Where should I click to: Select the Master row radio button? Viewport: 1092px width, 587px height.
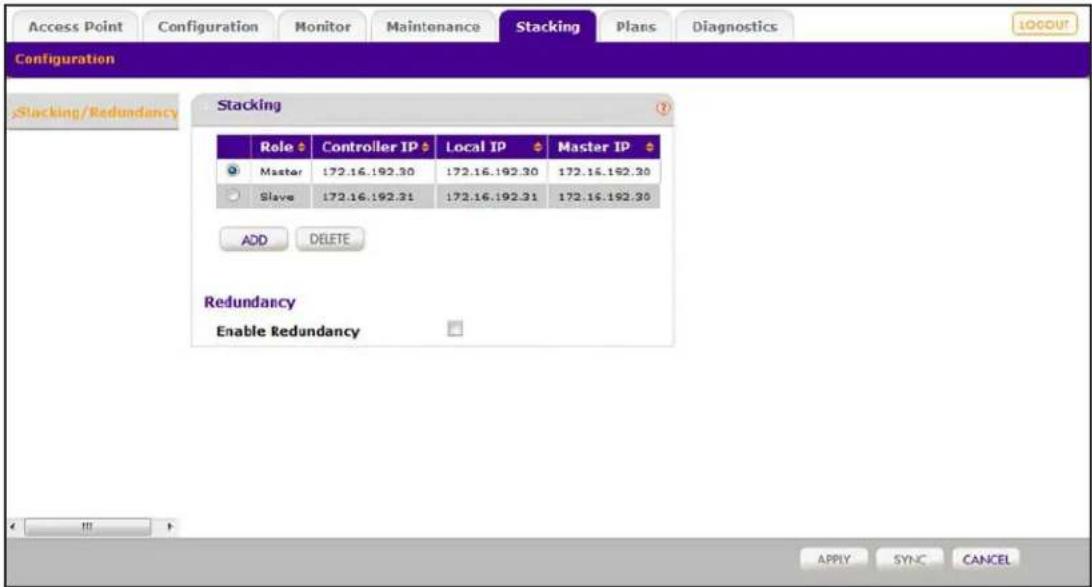[x=233, y=171]
